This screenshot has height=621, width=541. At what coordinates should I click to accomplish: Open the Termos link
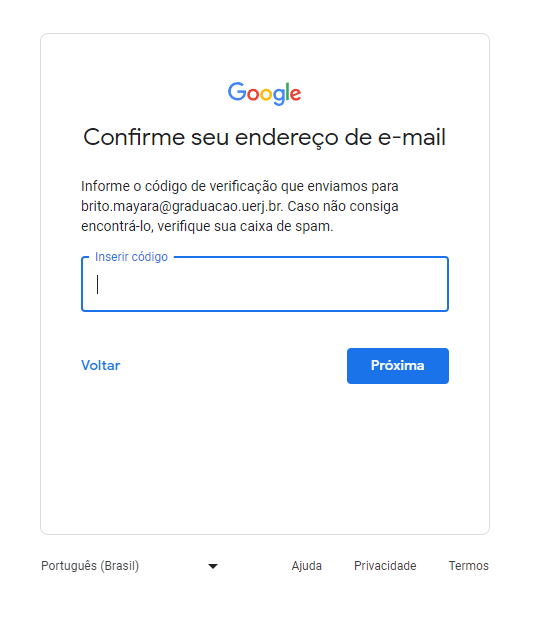point(469,566)
